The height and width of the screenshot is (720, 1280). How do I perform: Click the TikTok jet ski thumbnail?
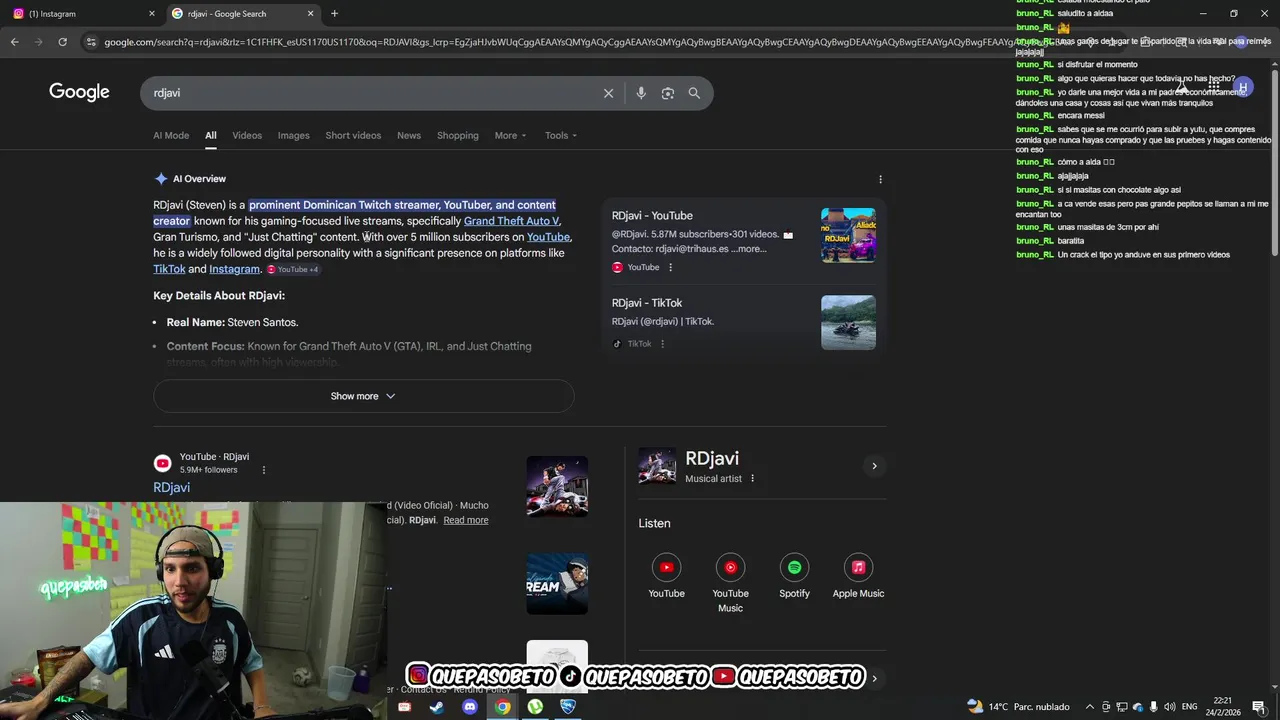[x=848, y=322]
